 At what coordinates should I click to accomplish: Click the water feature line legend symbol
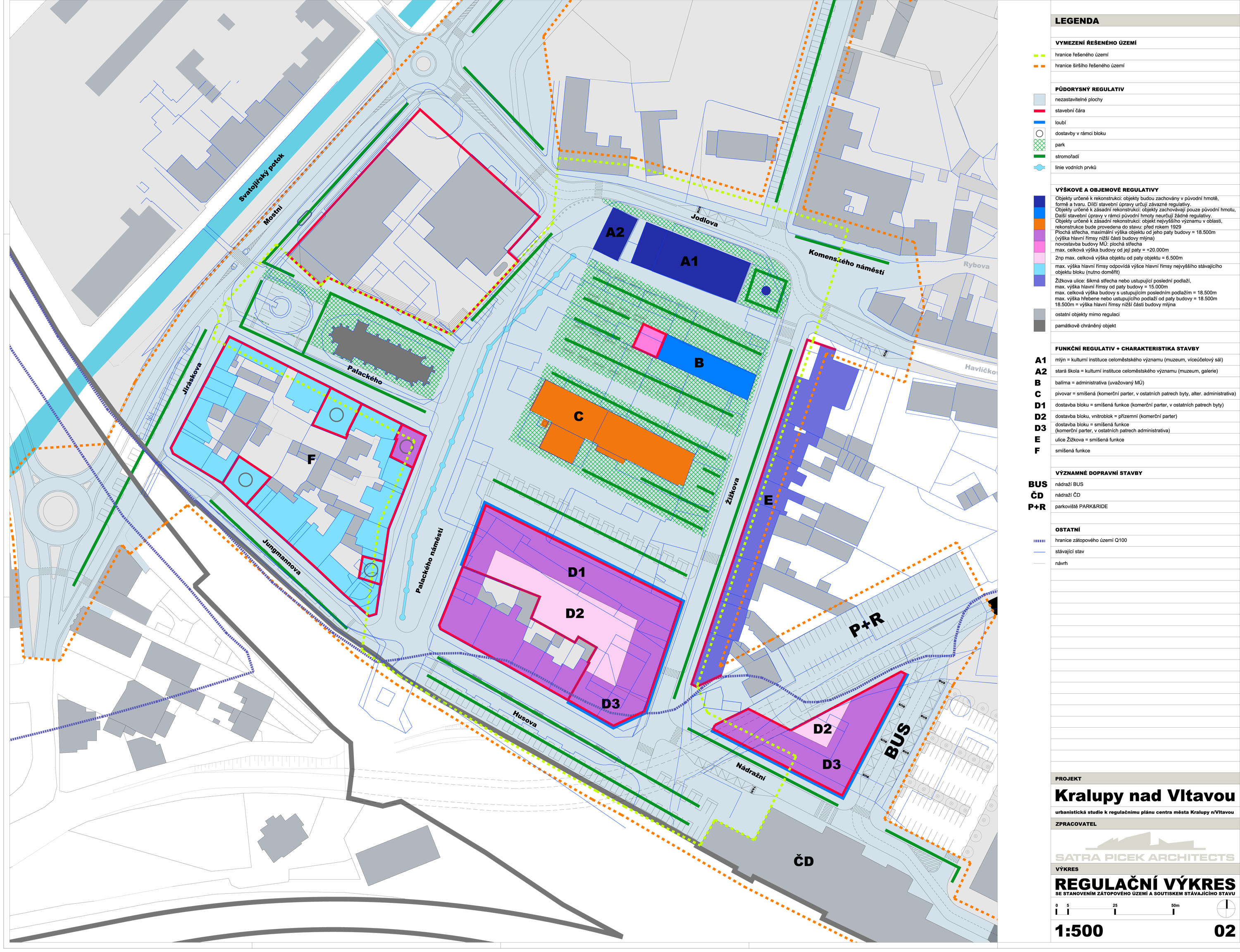coord(1039,168)
